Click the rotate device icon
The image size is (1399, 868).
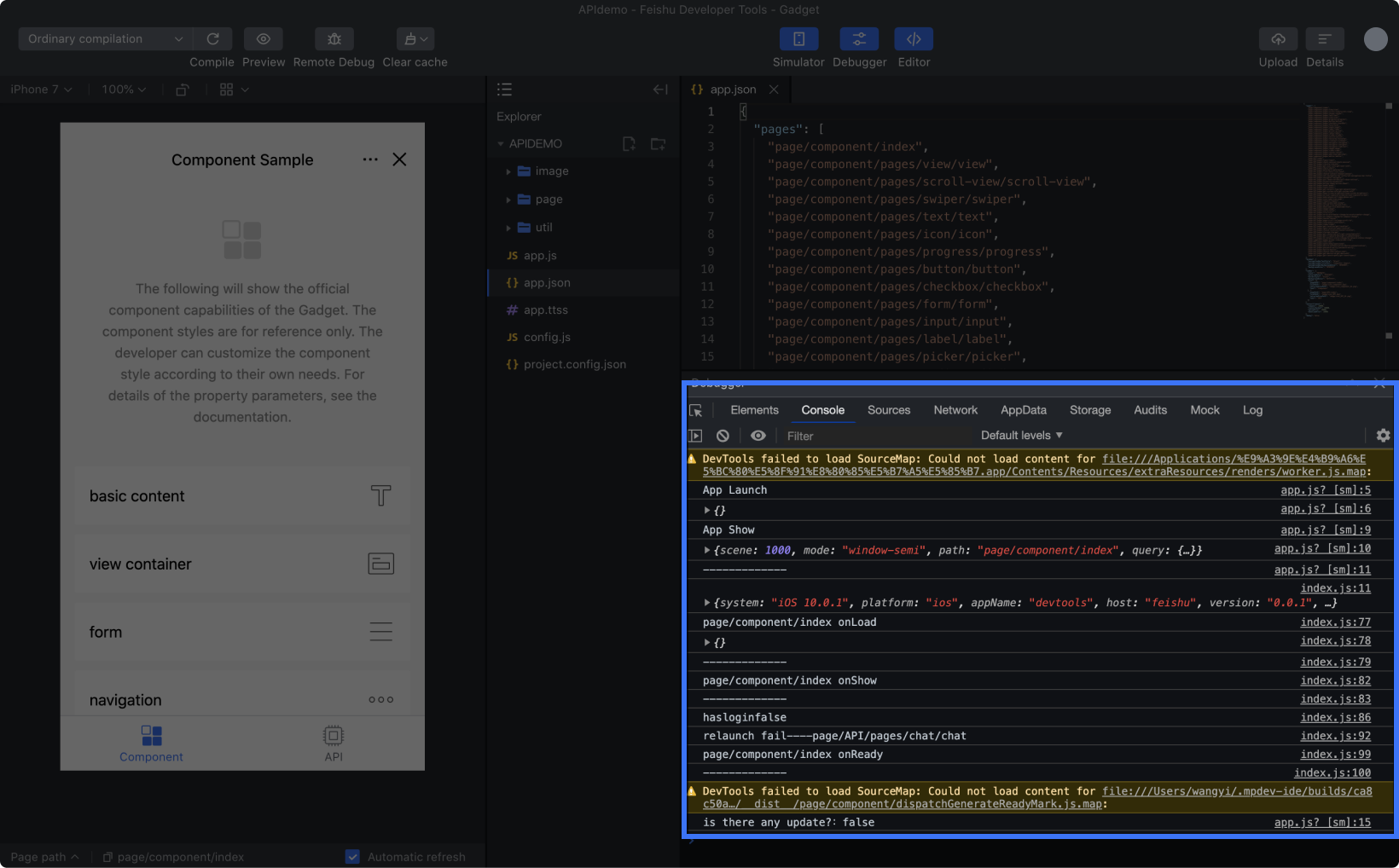tap(182, 89)
